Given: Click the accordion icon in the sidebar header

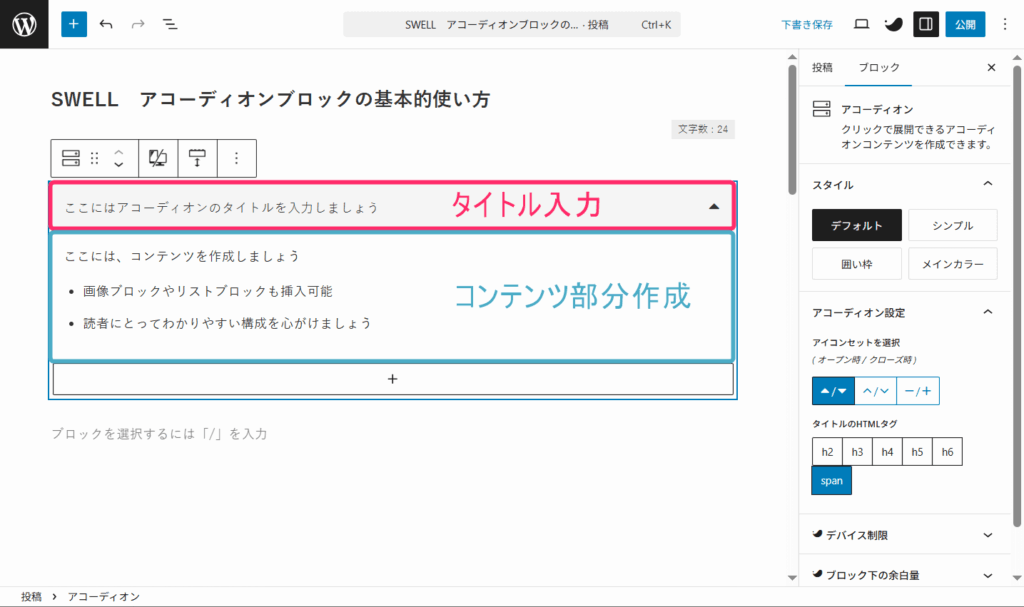Looking at the screenshot, I should click(x=822, y=108).
